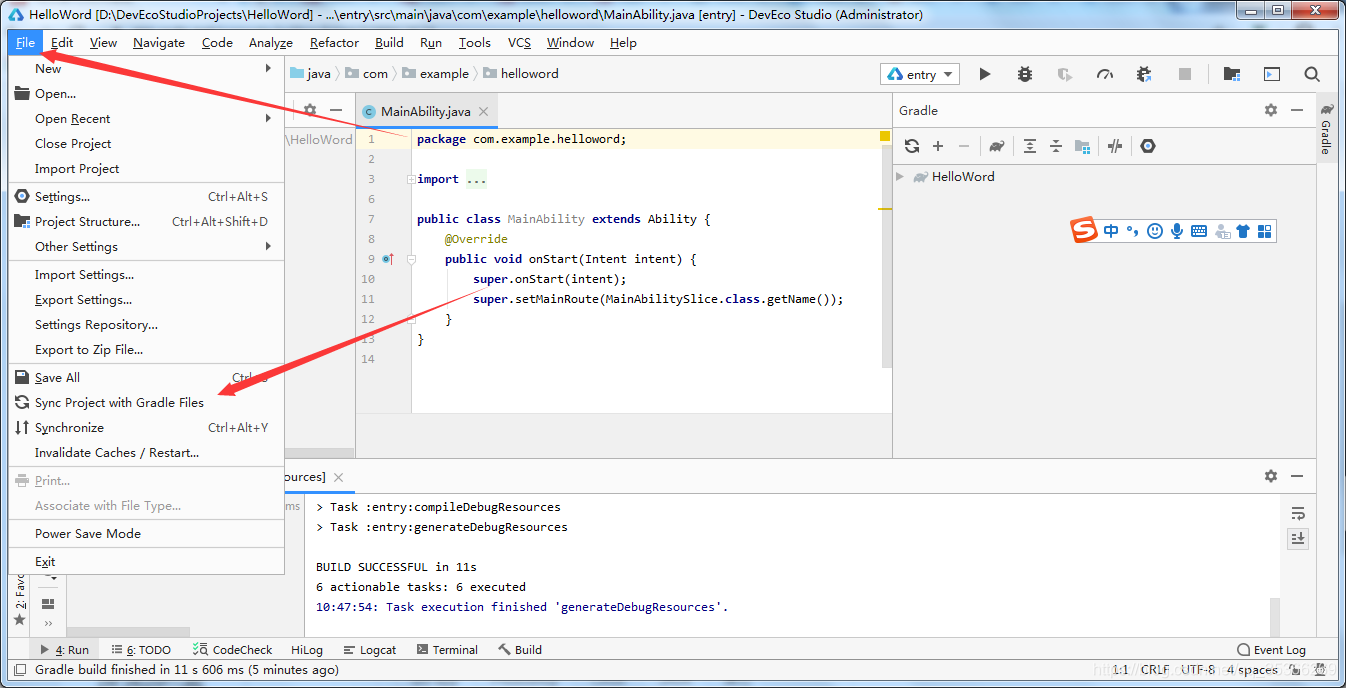Open Sogou toolbox grid icon
This screenshot has height=688, width=1346.
[x=1265, y=231]
